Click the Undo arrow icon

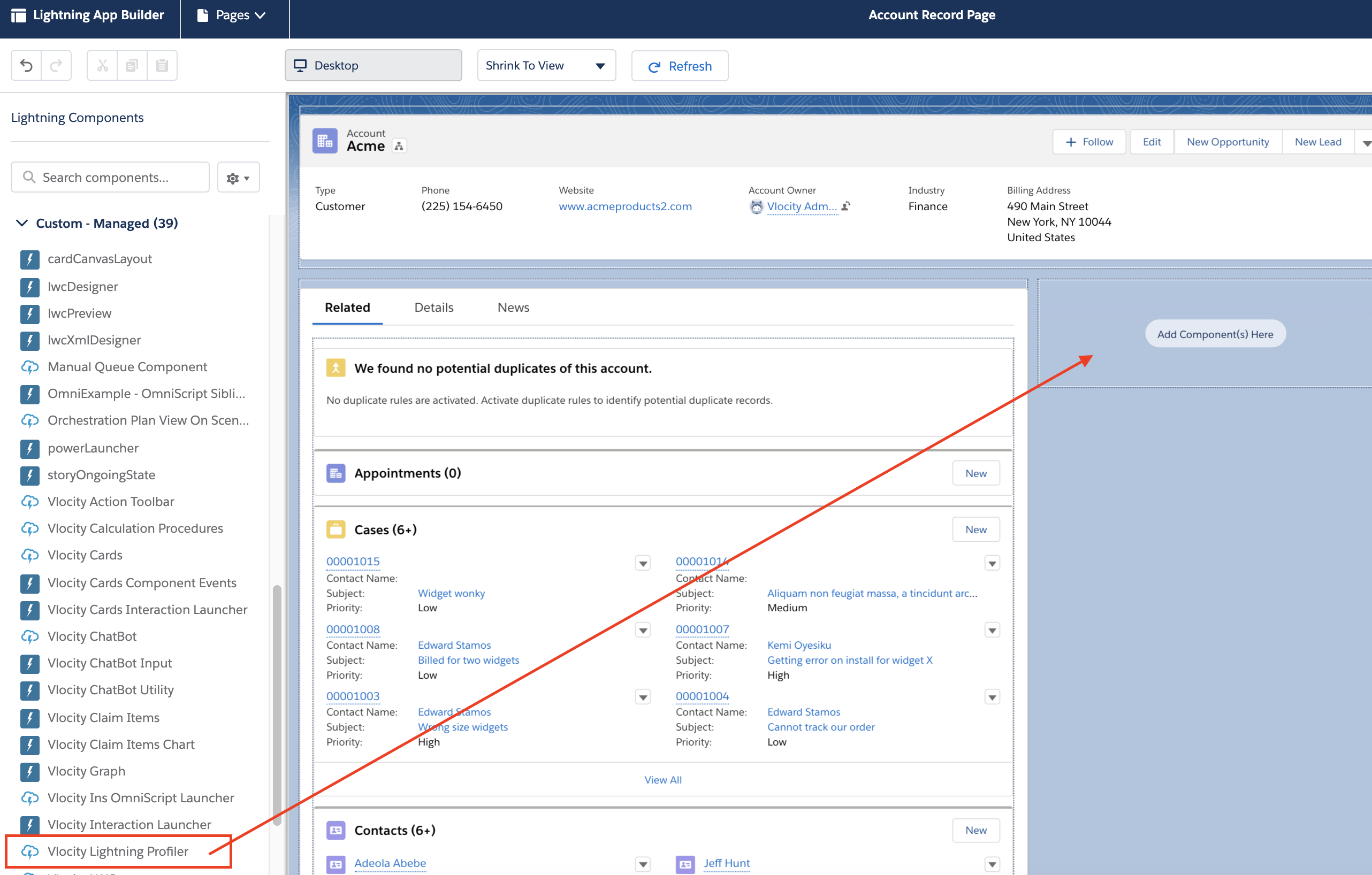(26, 65)
